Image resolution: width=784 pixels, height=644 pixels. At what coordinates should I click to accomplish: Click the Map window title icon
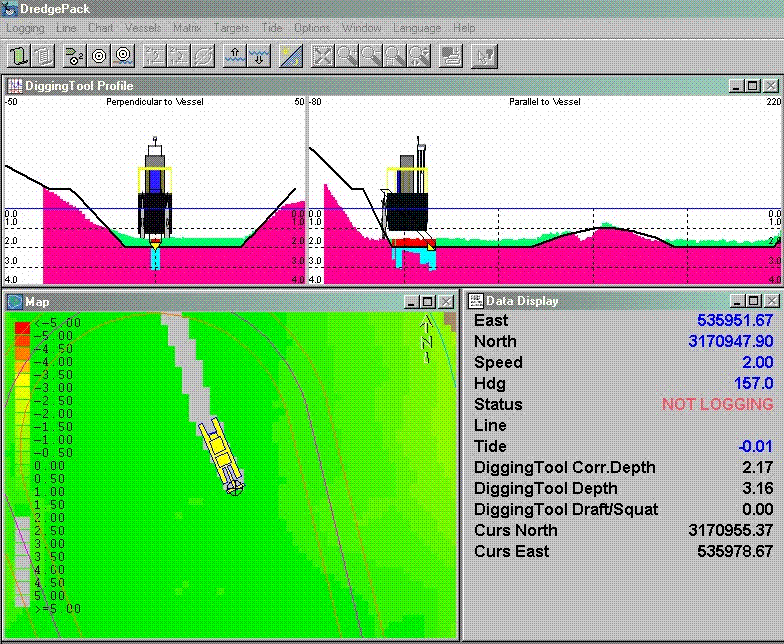16,302
